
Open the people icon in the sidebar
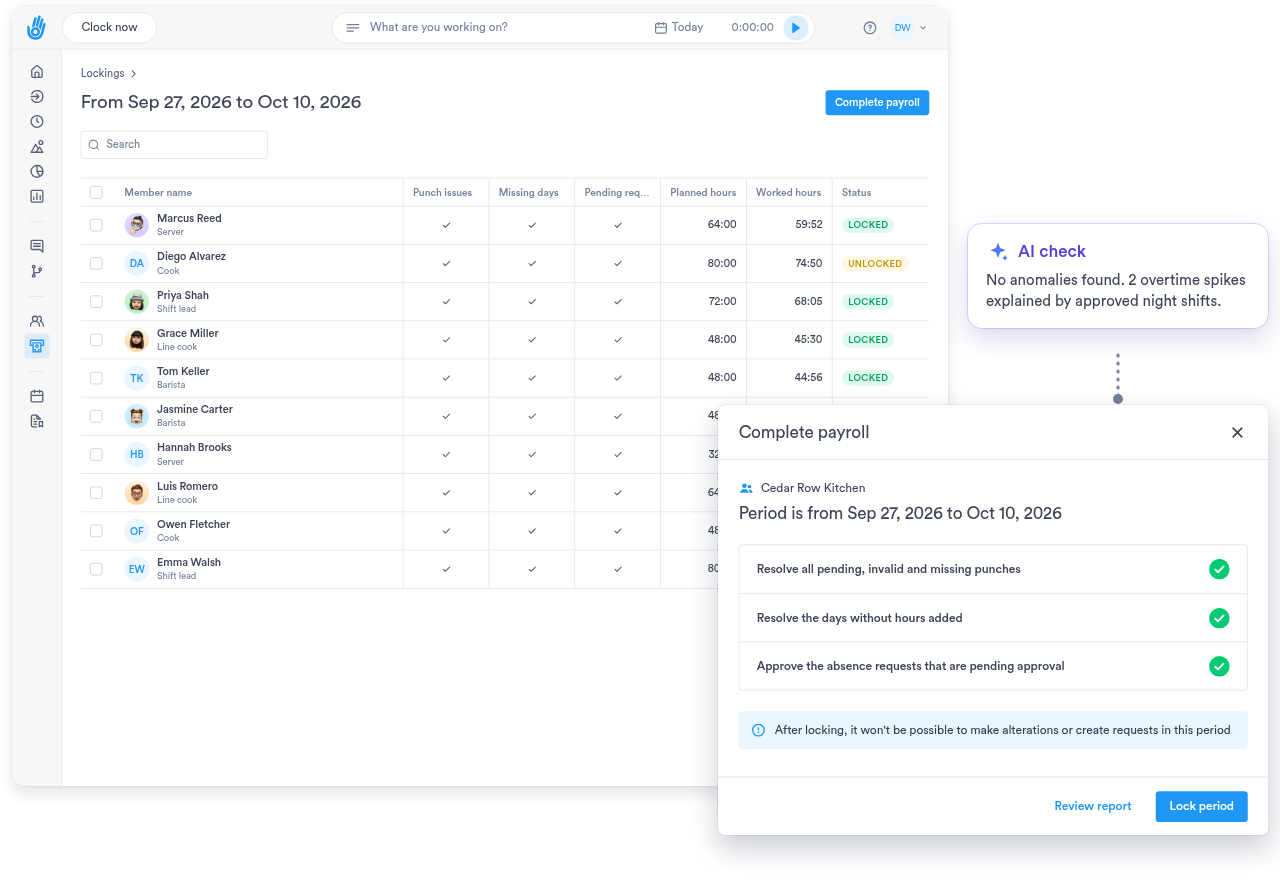37,321
